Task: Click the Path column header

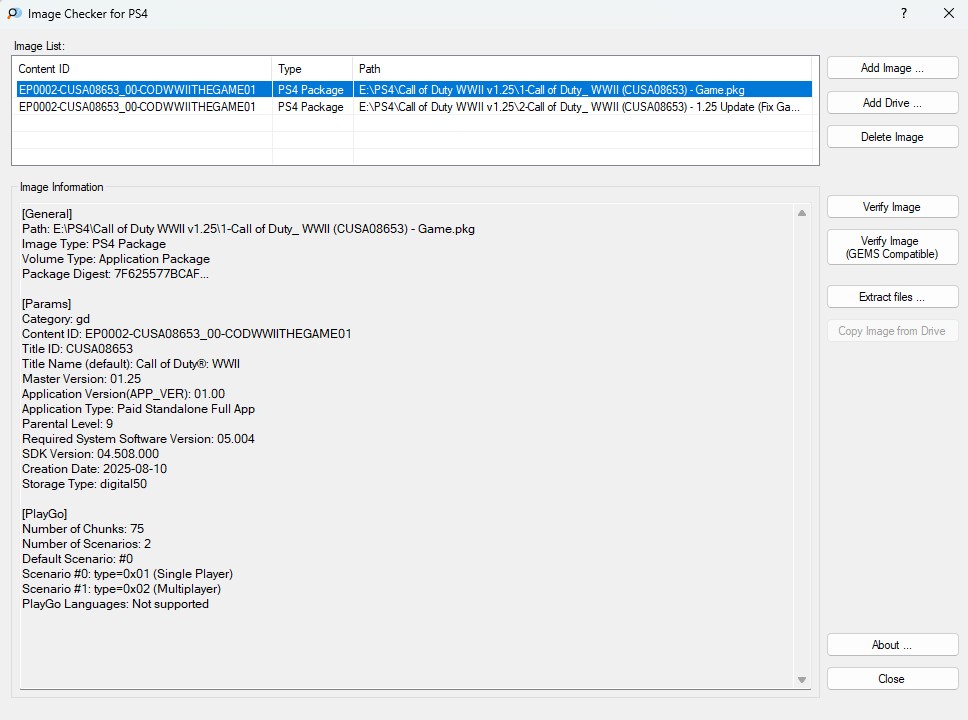Action: (582, 69)
